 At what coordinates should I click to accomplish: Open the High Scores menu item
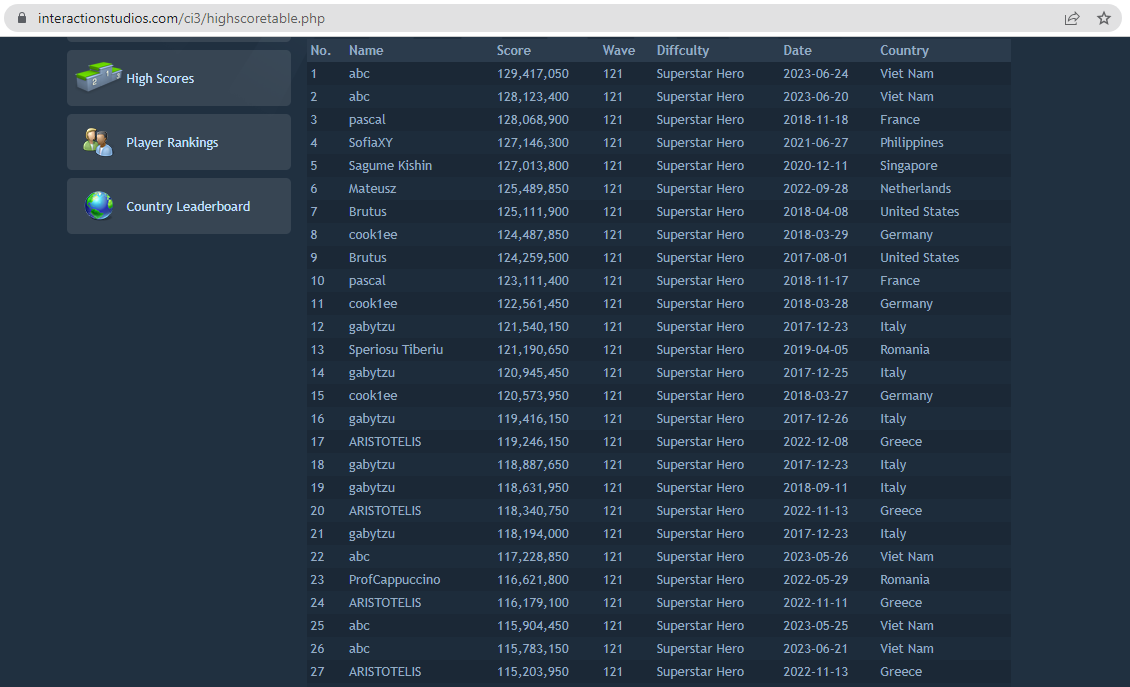(160, 79)
